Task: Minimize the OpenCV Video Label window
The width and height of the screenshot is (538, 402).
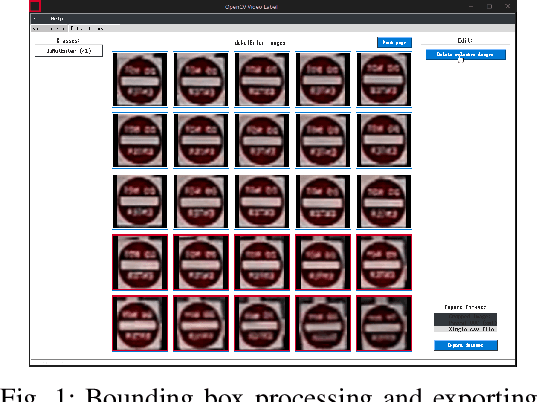Action: (471, 7)
